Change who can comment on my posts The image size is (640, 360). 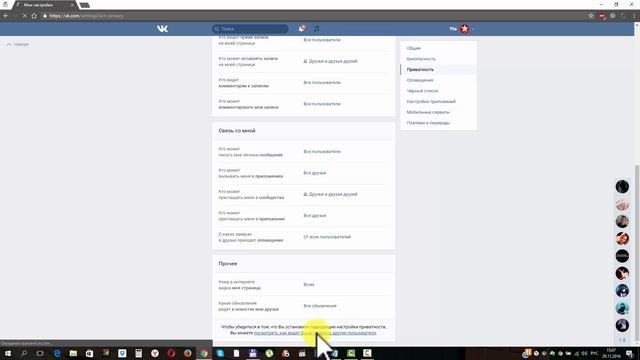[322, 104]
